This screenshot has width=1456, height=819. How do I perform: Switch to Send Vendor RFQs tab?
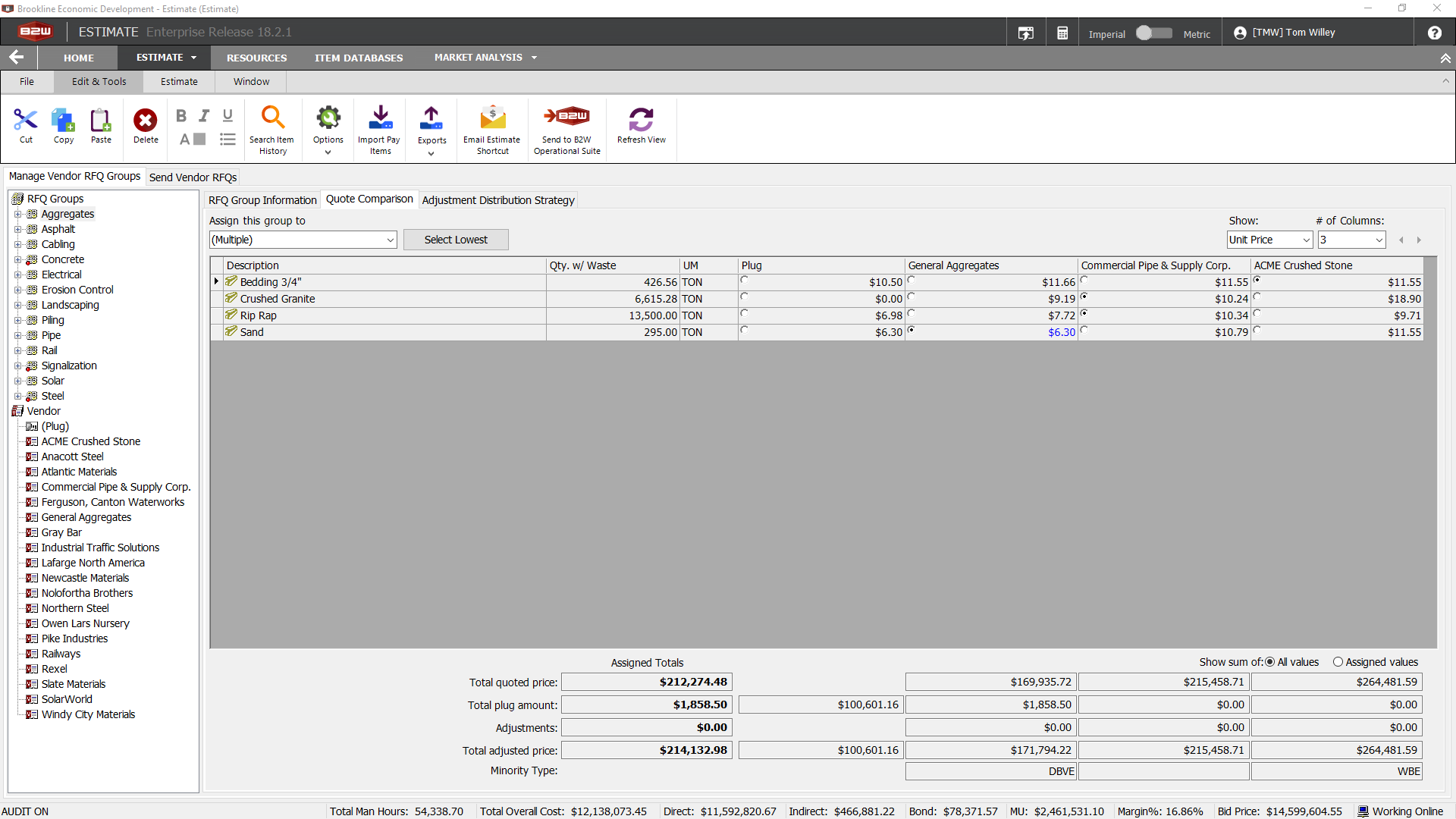point(193,177)
